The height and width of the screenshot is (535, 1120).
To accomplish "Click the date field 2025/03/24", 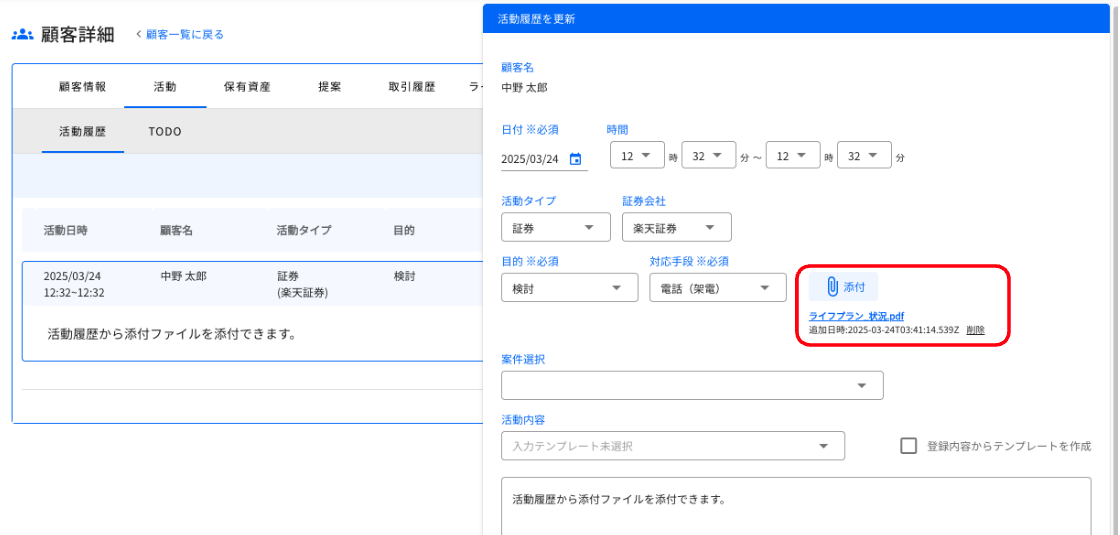I will click(x=544, y=159).
